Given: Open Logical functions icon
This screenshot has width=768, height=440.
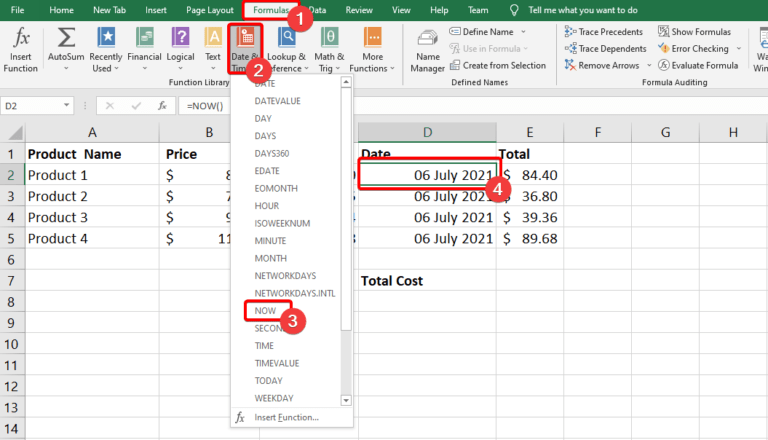Looking at the screenshot, I should pyautogui.click(x=180, y=38).
